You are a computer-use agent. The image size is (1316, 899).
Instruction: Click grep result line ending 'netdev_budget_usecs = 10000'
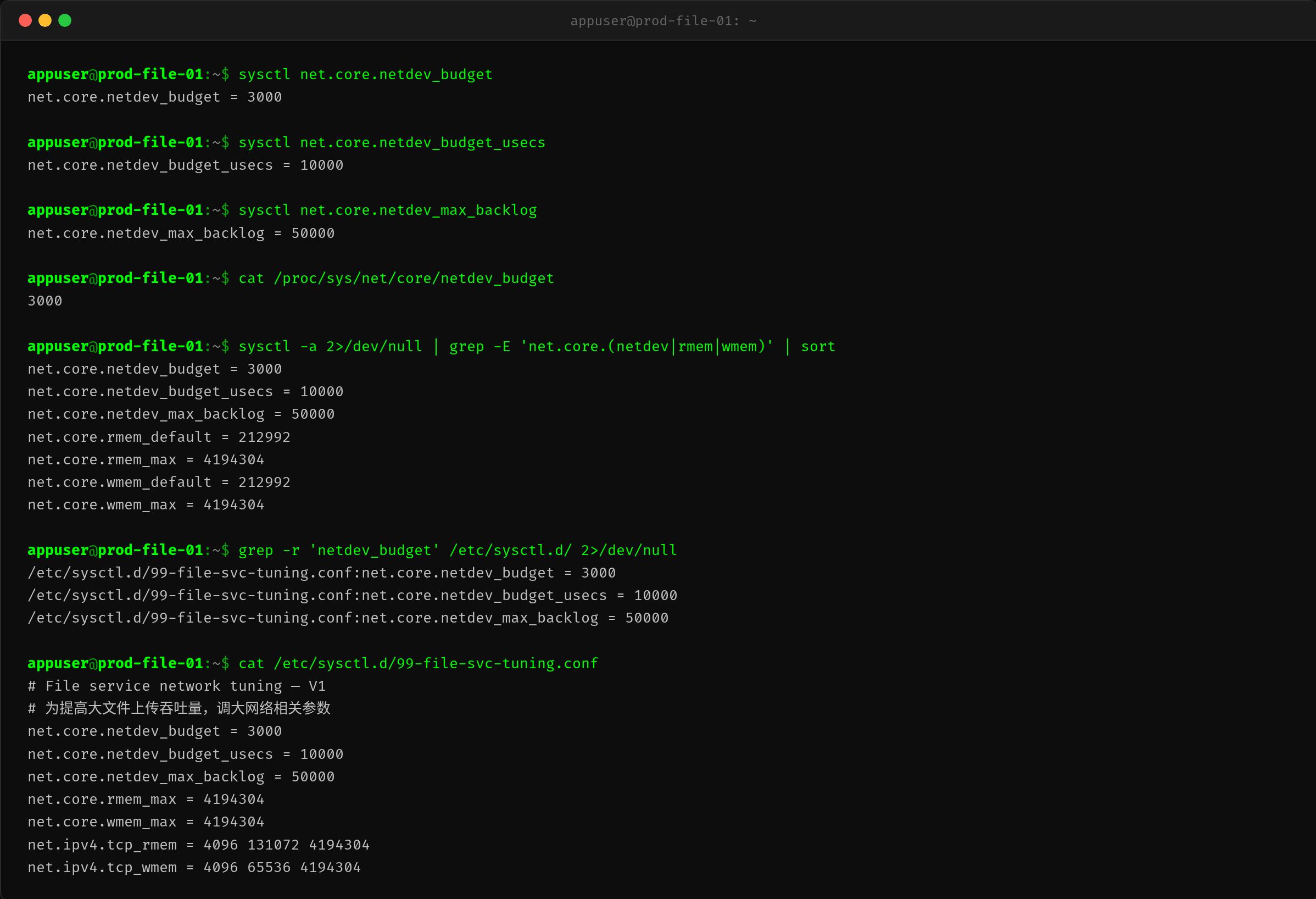coord(352,595)
